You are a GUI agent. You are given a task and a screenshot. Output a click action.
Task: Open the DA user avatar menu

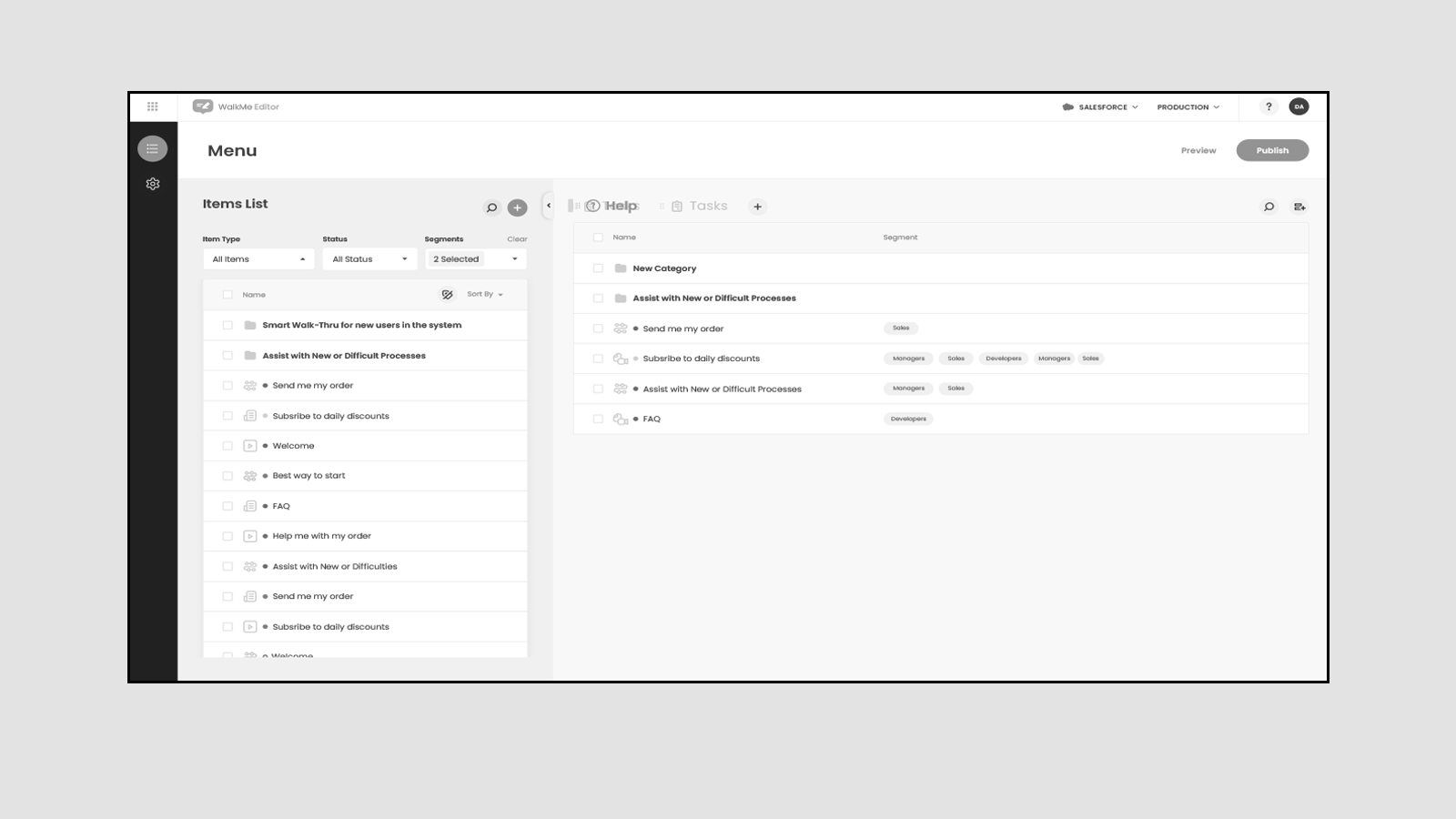coord(1299,106)
